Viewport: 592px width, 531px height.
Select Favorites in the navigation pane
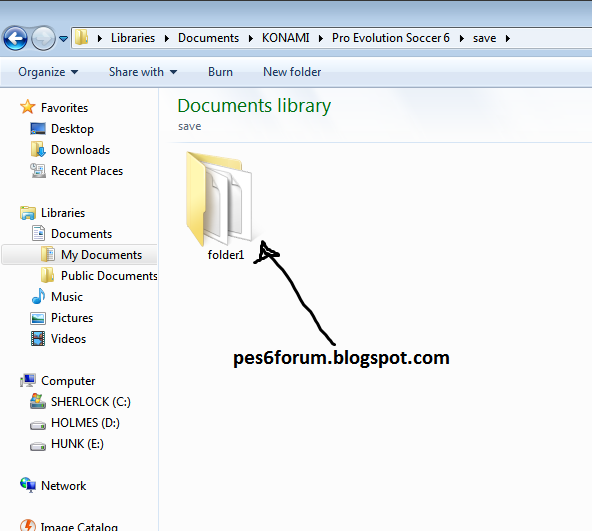click(x=65, y=108)
